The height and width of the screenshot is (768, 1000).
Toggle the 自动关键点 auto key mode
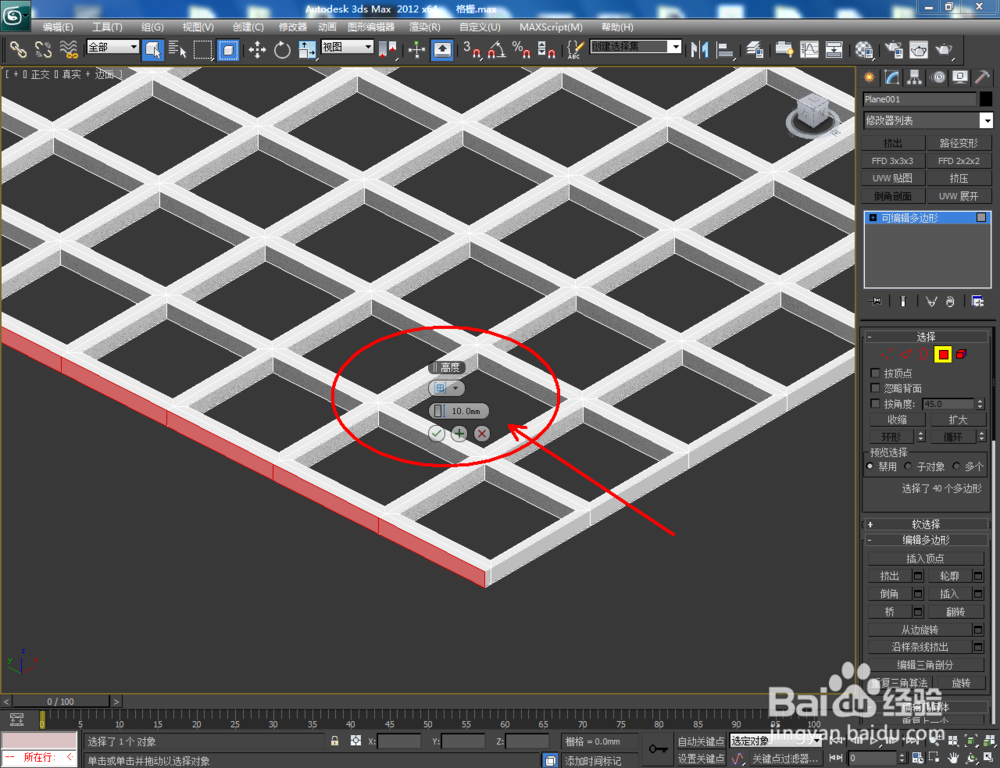coord(700,741)
